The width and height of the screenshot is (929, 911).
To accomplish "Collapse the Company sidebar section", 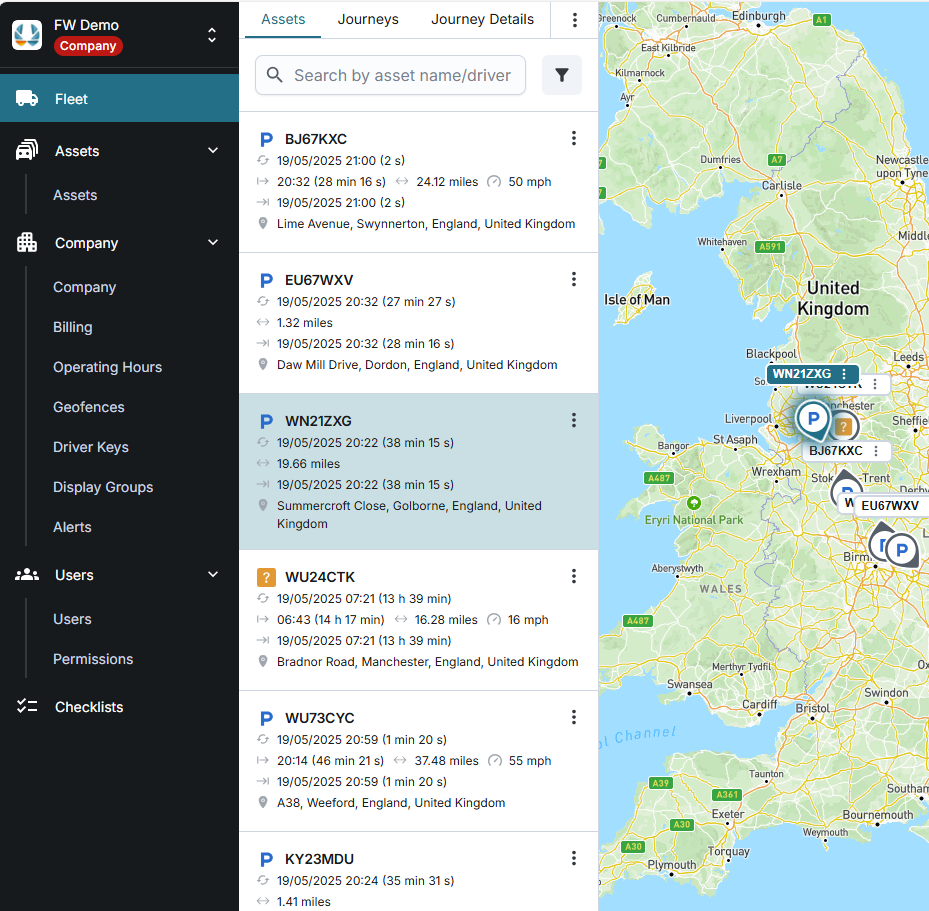I will point(212,243).
